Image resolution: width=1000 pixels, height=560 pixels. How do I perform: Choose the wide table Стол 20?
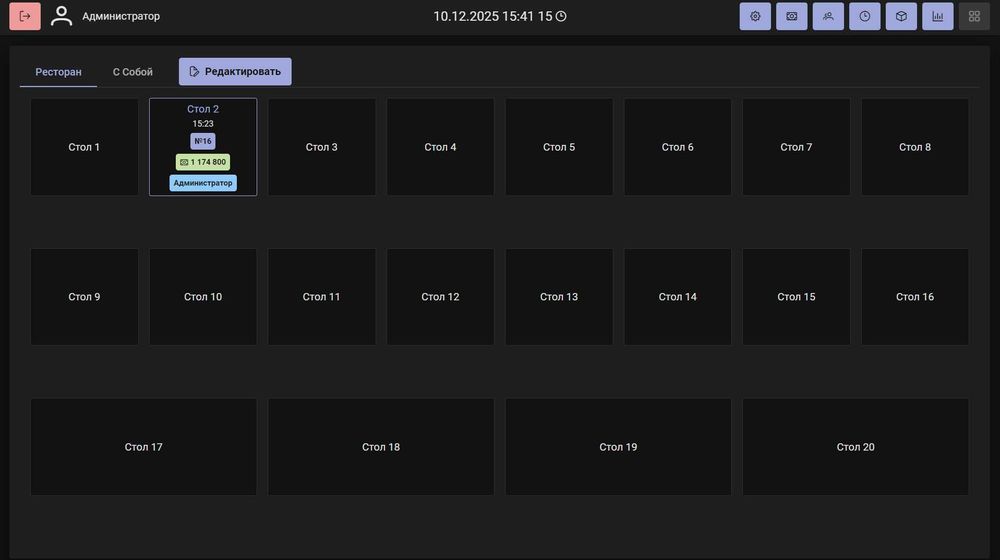coord(855,447)
